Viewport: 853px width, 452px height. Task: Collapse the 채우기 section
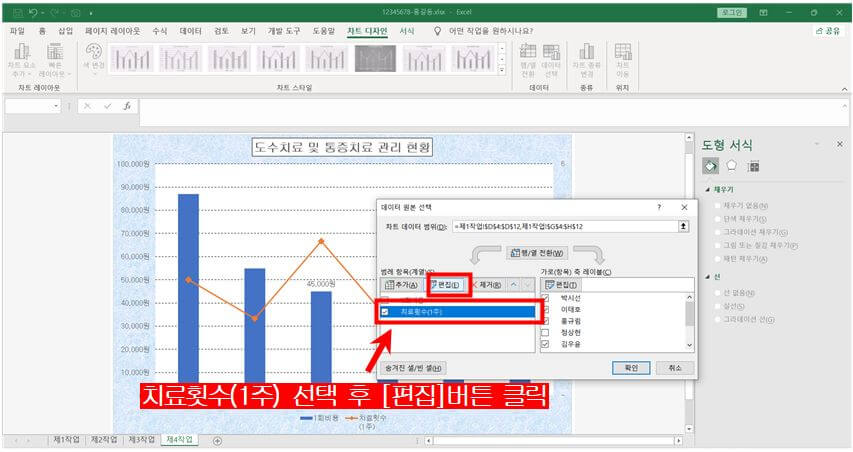pyautogui.click(x=708, y=190)
